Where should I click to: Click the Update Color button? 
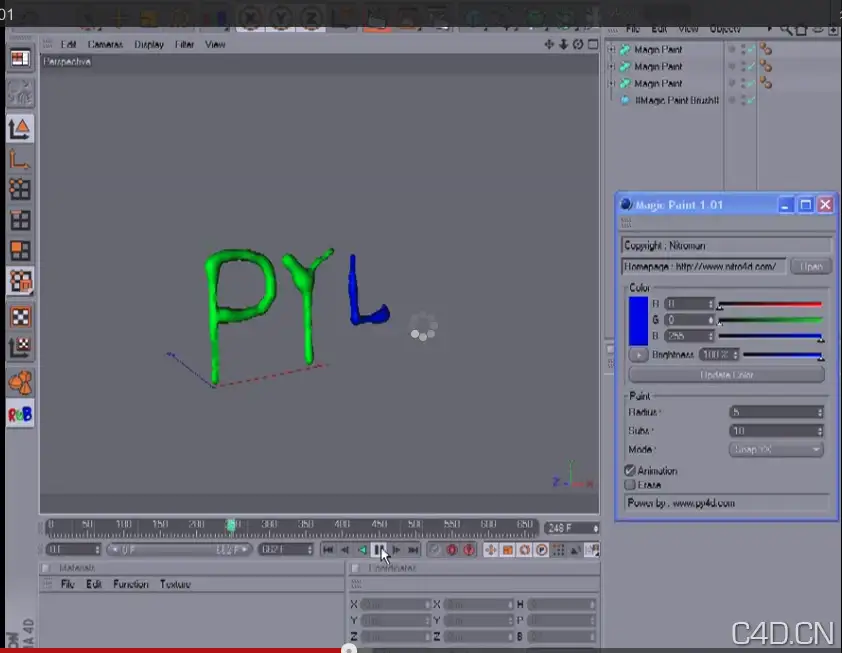click(x=727, y=375)
